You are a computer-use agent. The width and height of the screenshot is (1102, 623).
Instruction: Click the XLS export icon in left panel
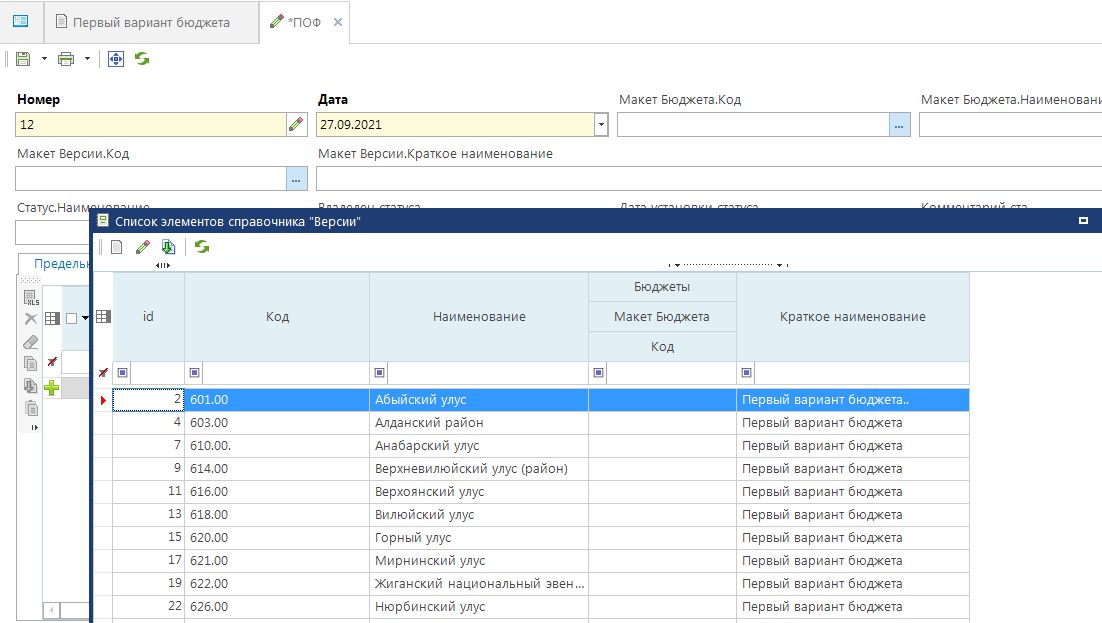30,297
